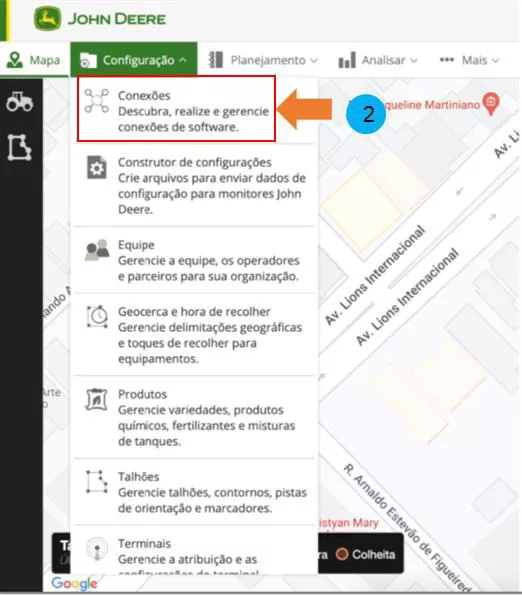Click the Terminais signal icon
This screenshot has width=522, height=595.
point(97,548)
